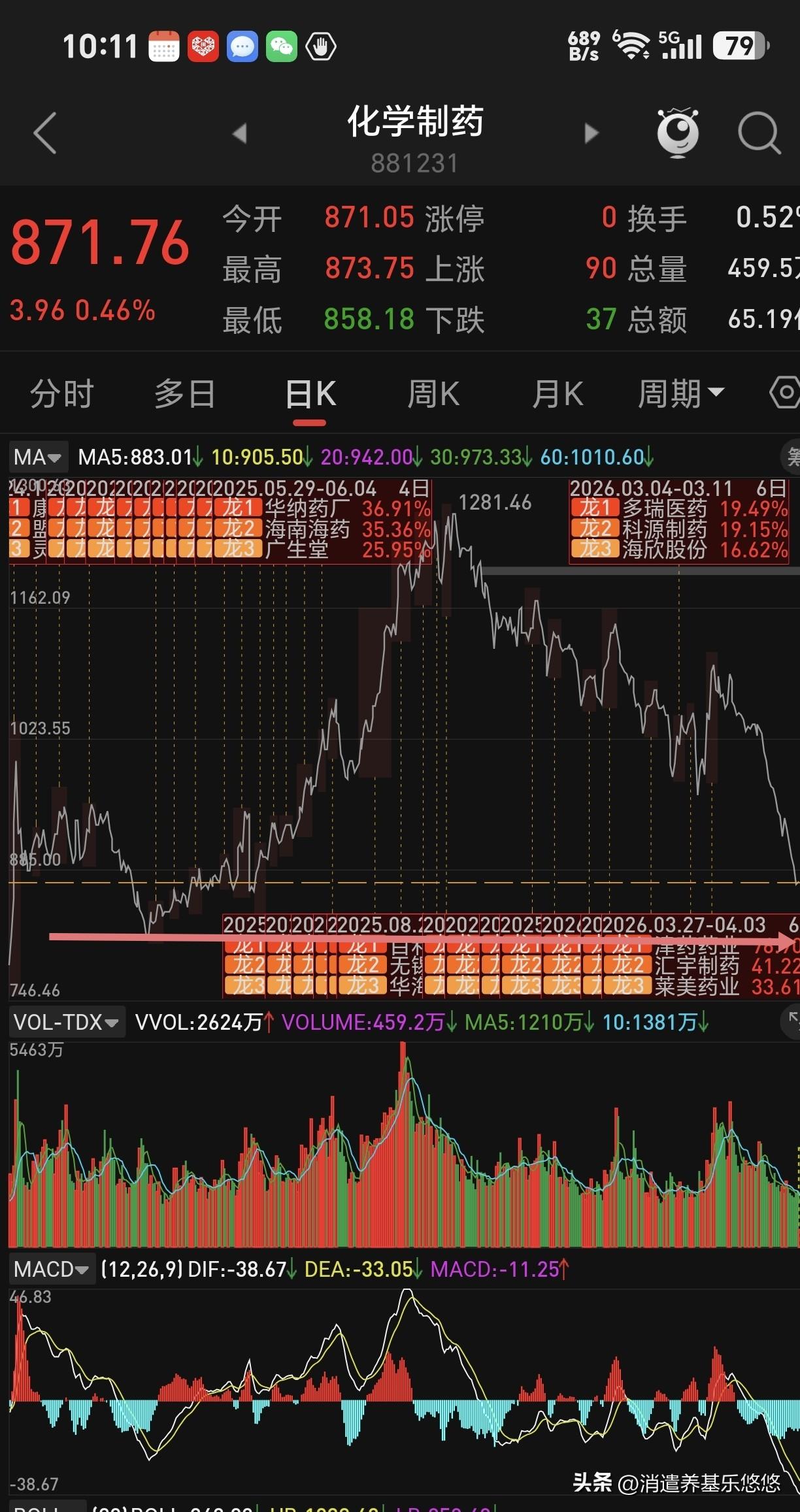
Task: Tap the 总量 label
Action: point(657,269)
